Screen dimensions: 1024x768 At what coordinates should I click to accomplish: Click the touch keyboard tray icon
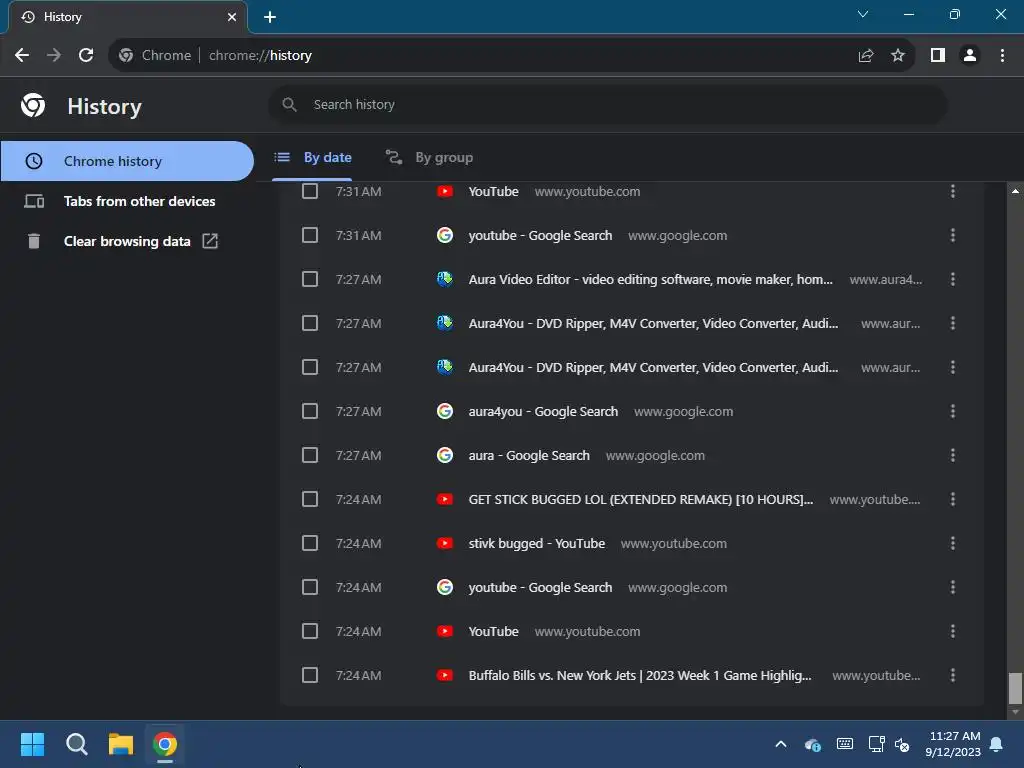pyautogui.click(x=844, y=744)
